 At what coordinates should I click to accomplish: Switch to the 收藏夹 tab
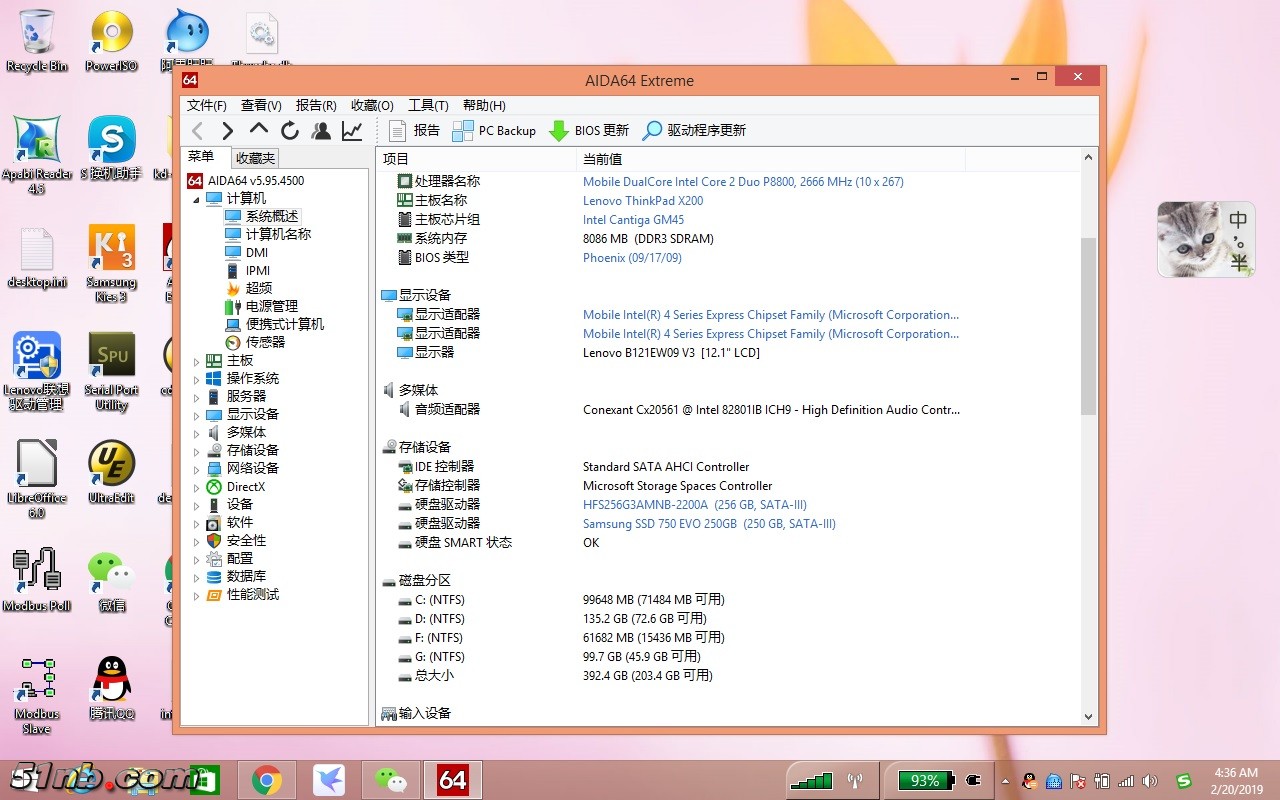pyautogui.click(x=255, y=158)
